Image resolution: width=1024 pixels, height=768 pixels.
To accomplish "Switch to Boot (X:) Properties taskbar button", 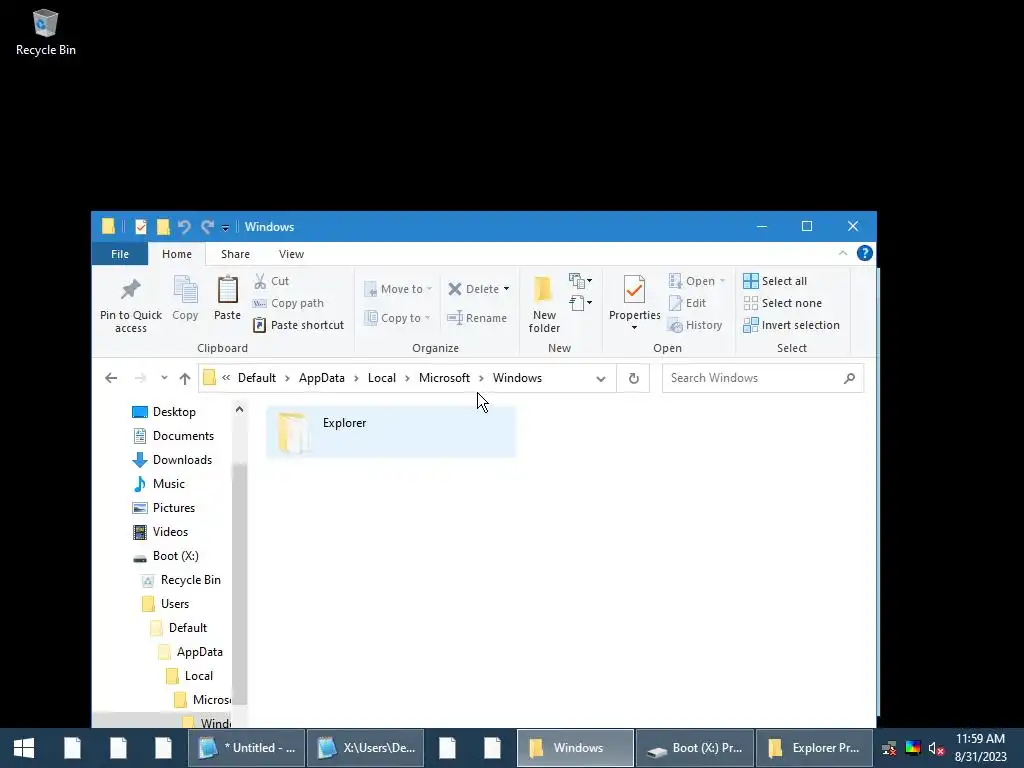I will 695,748.
